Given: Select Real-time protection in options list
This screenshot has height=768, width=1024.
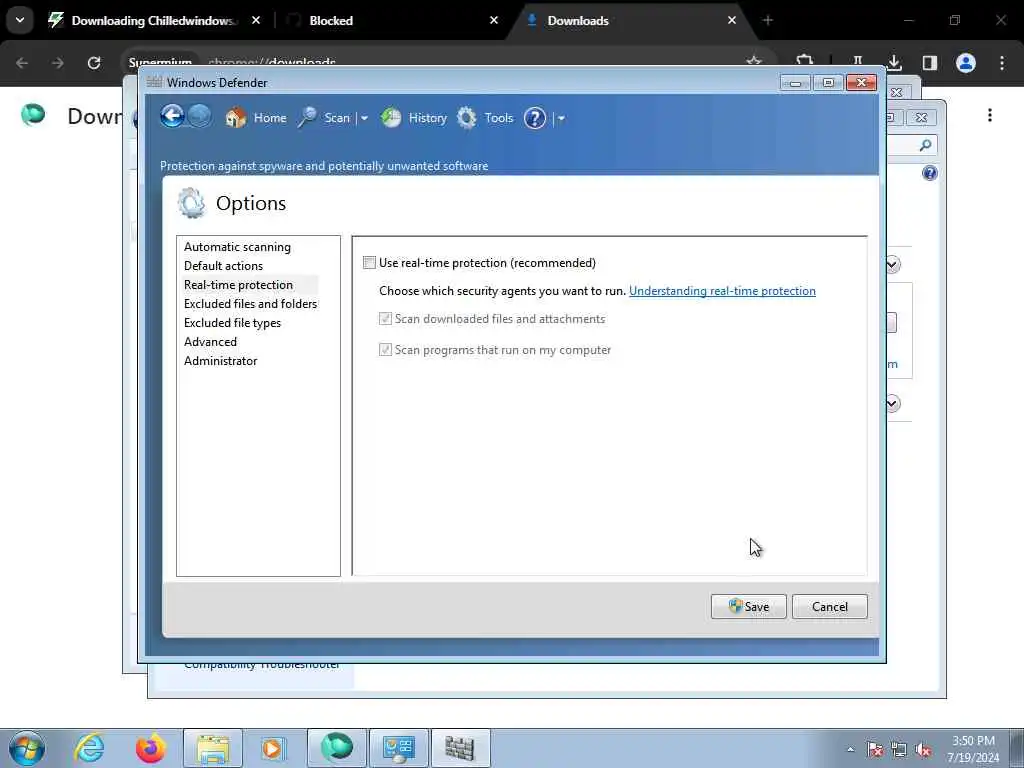Looking at the screenshot, I should click(x=238, y=285).
